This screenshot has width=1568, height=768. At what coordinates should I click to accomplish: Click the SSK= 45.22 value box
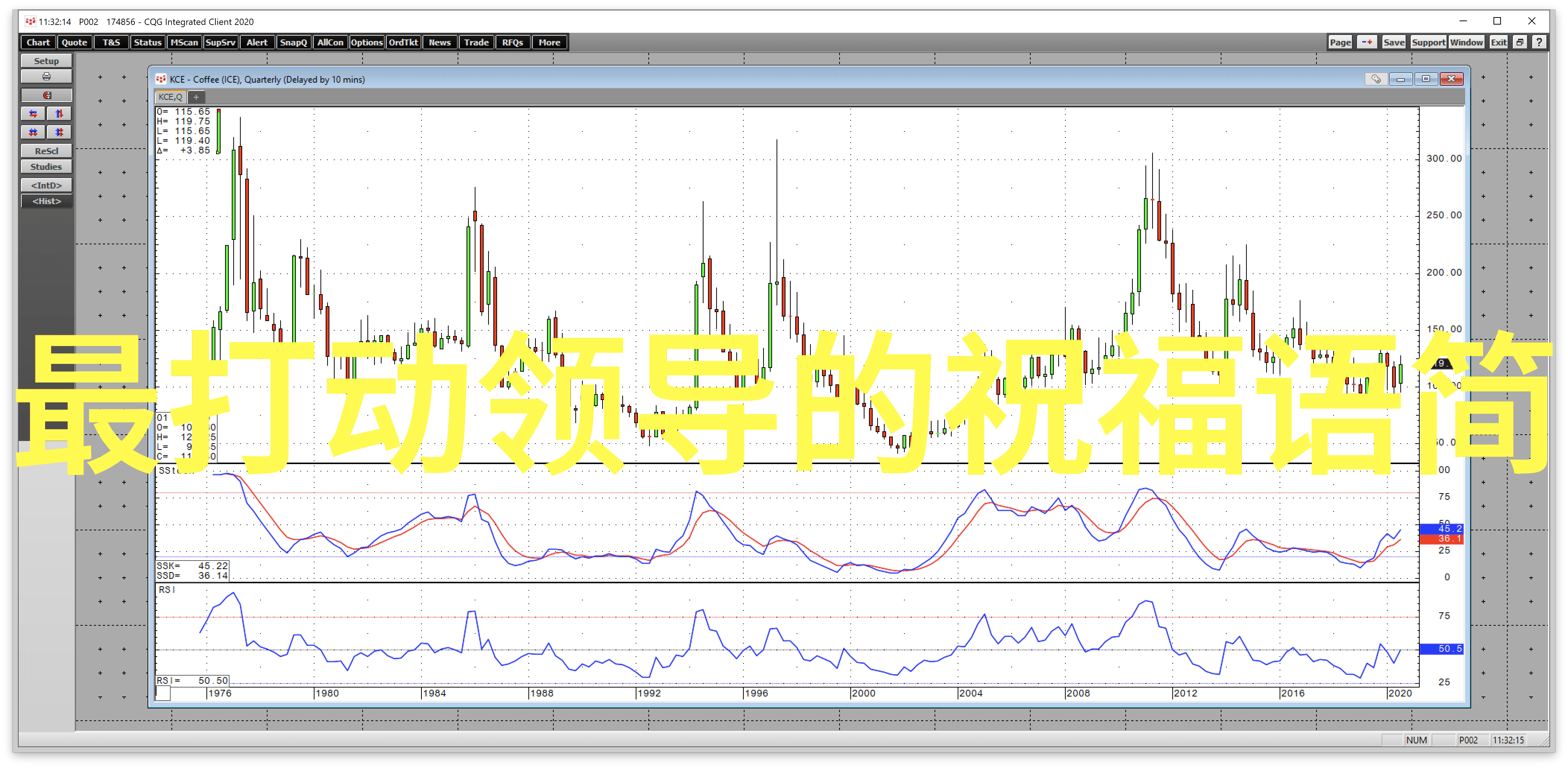click(192, 566)
